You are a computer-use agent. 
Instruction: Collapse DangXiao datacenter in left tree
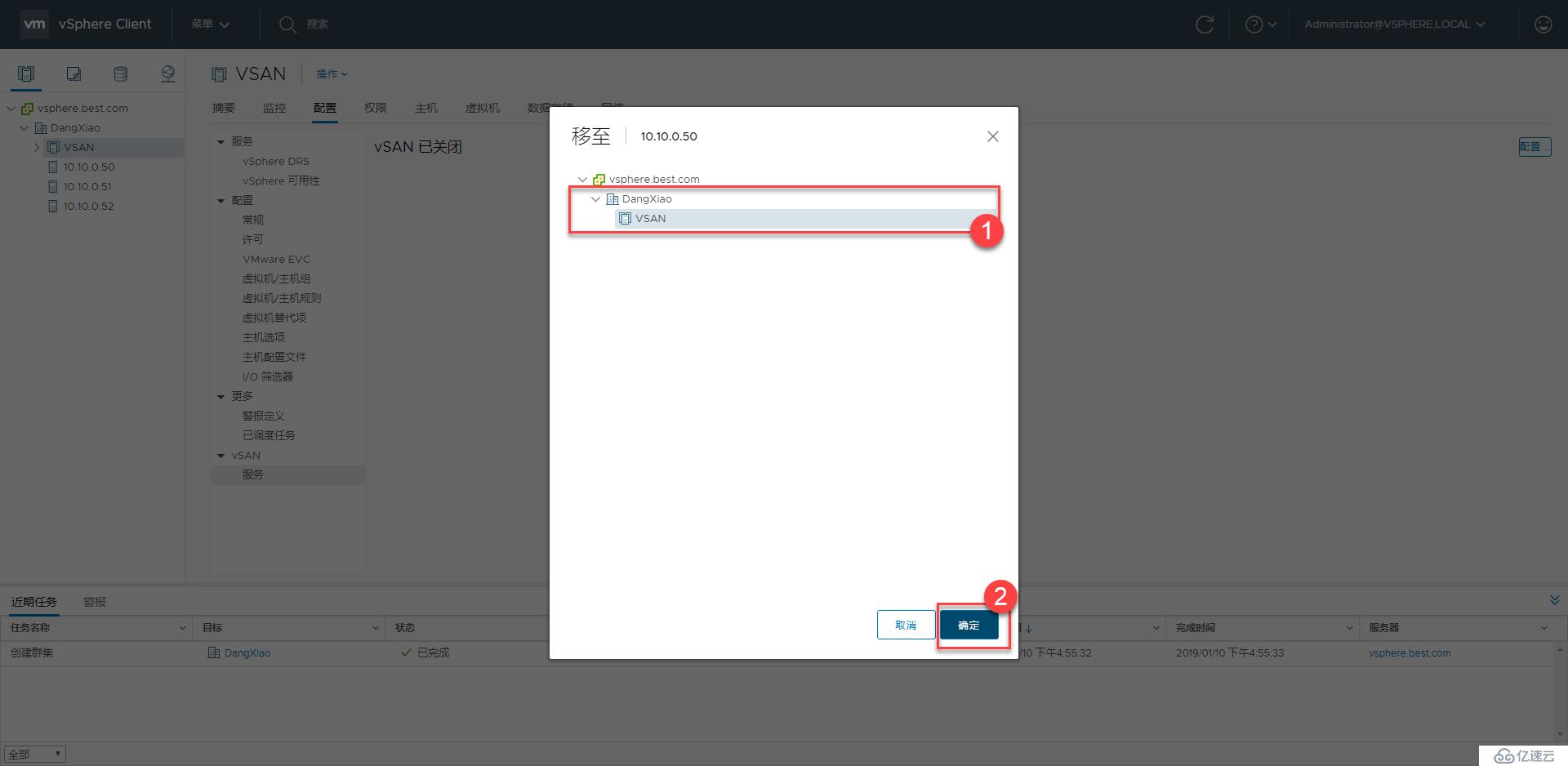[x=24, y=127]
